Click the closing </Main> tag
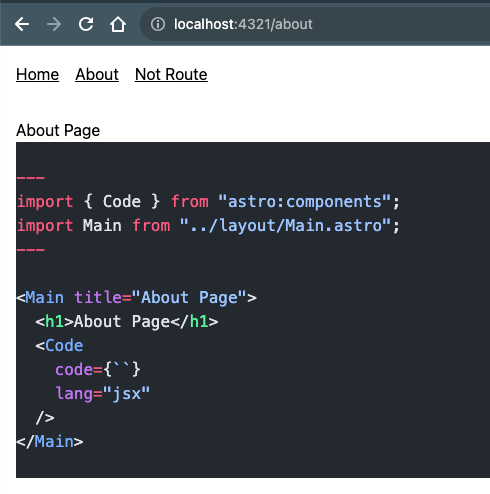 (x=50, y=442)
